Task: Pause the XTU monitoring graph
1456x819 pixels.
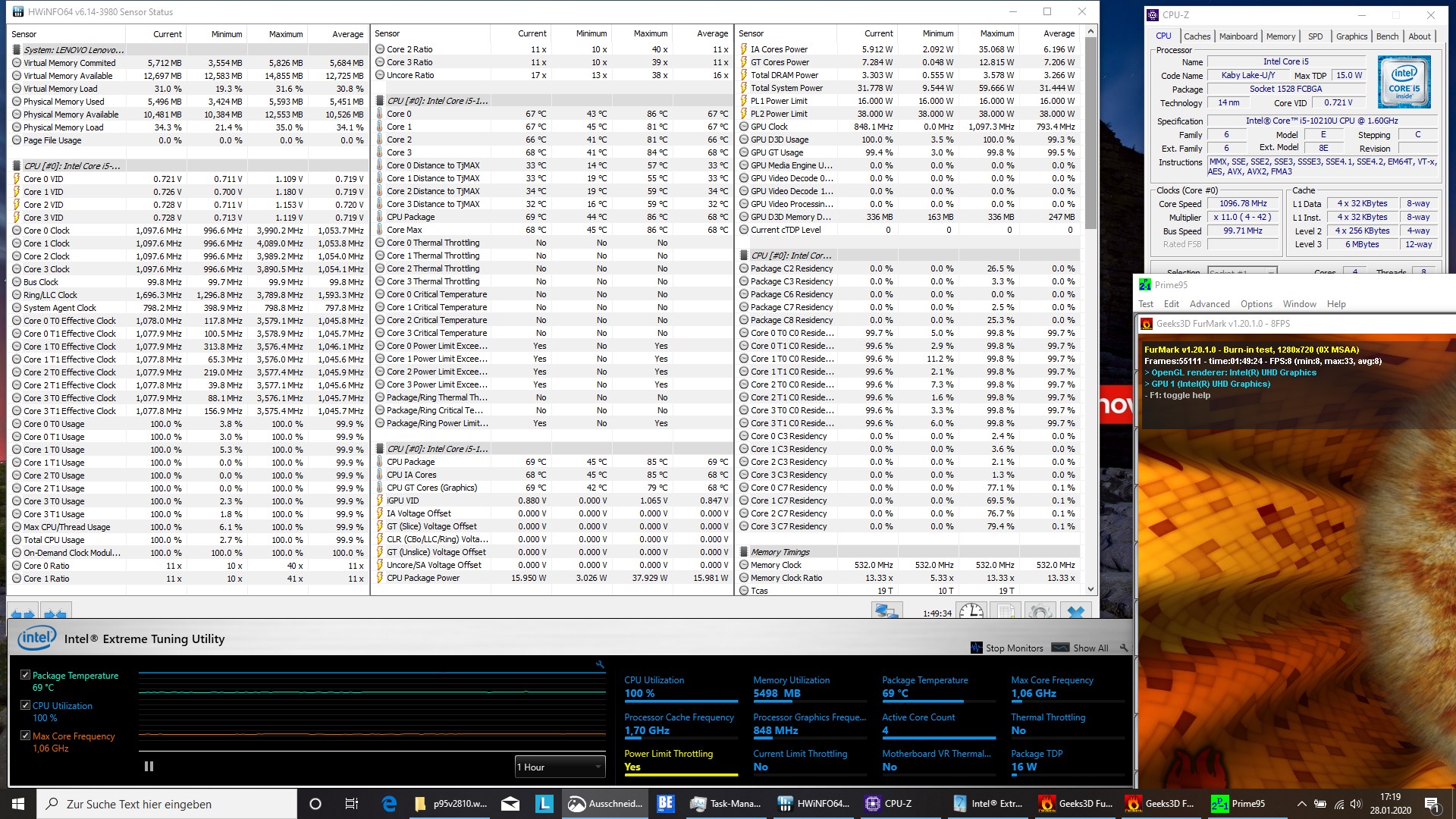Action: (149, 767)
